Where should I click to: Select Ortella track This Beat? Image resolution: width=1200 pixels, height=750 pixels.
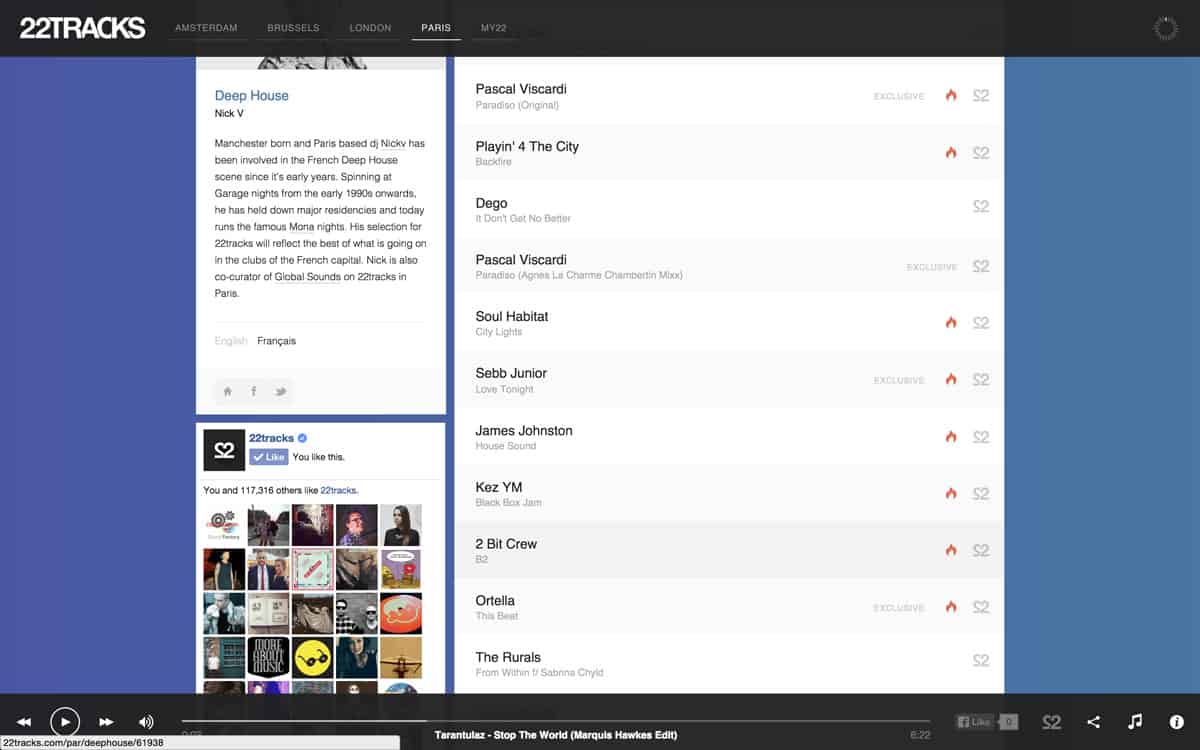[x=729, y=607]
